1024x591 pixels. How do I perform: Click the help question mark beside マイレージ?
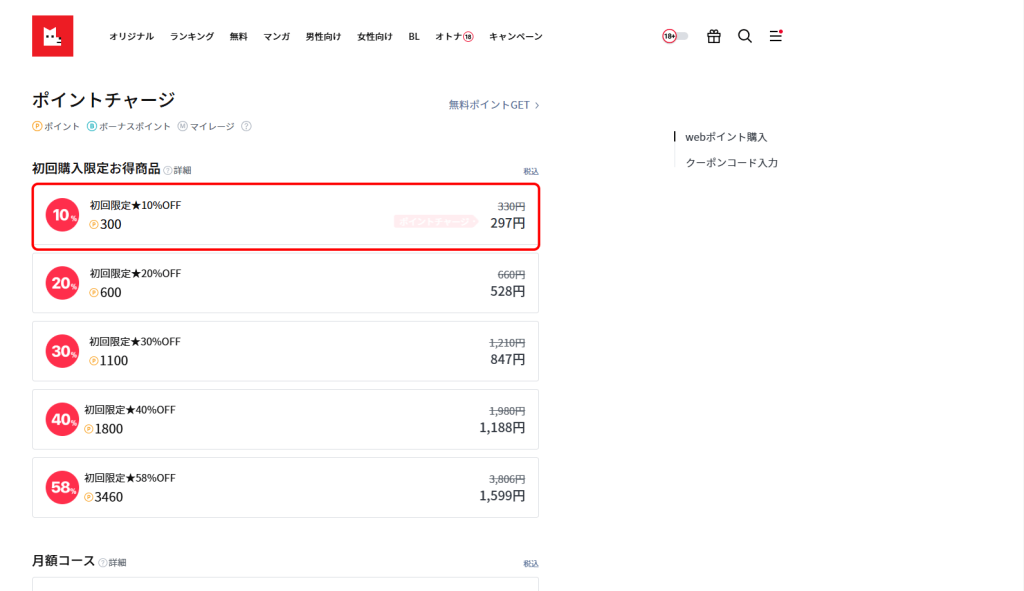click(246, 127)
